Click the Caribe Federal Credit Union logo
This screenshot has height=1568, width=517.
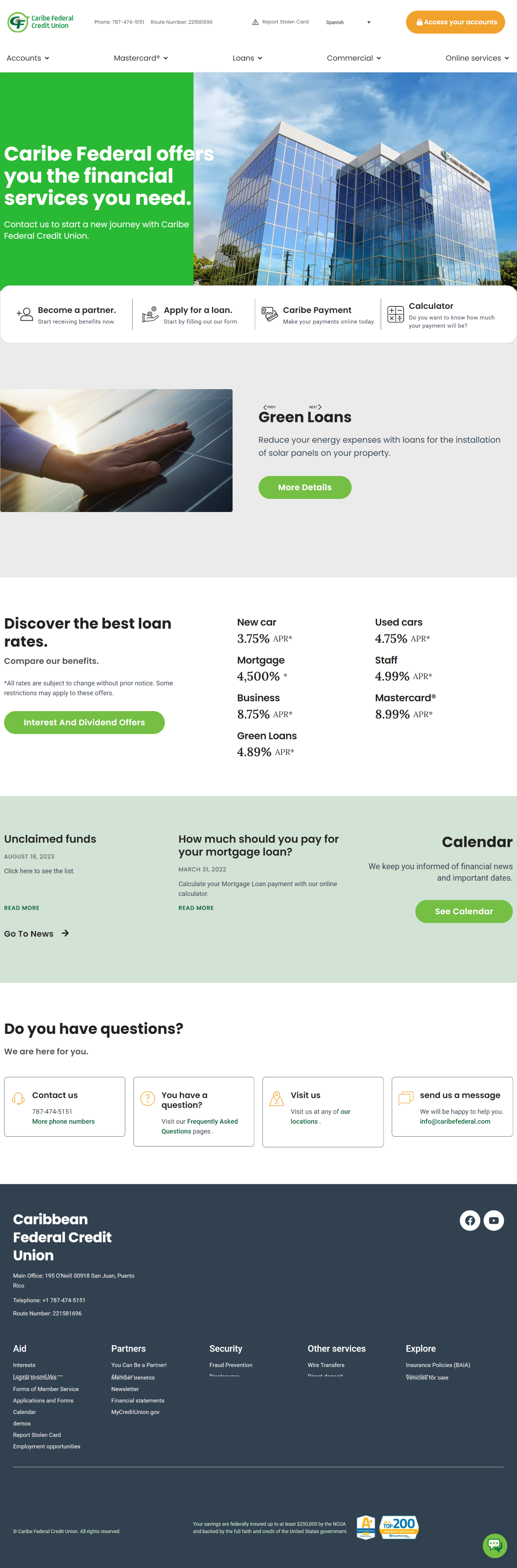click(x=40, y=22)
